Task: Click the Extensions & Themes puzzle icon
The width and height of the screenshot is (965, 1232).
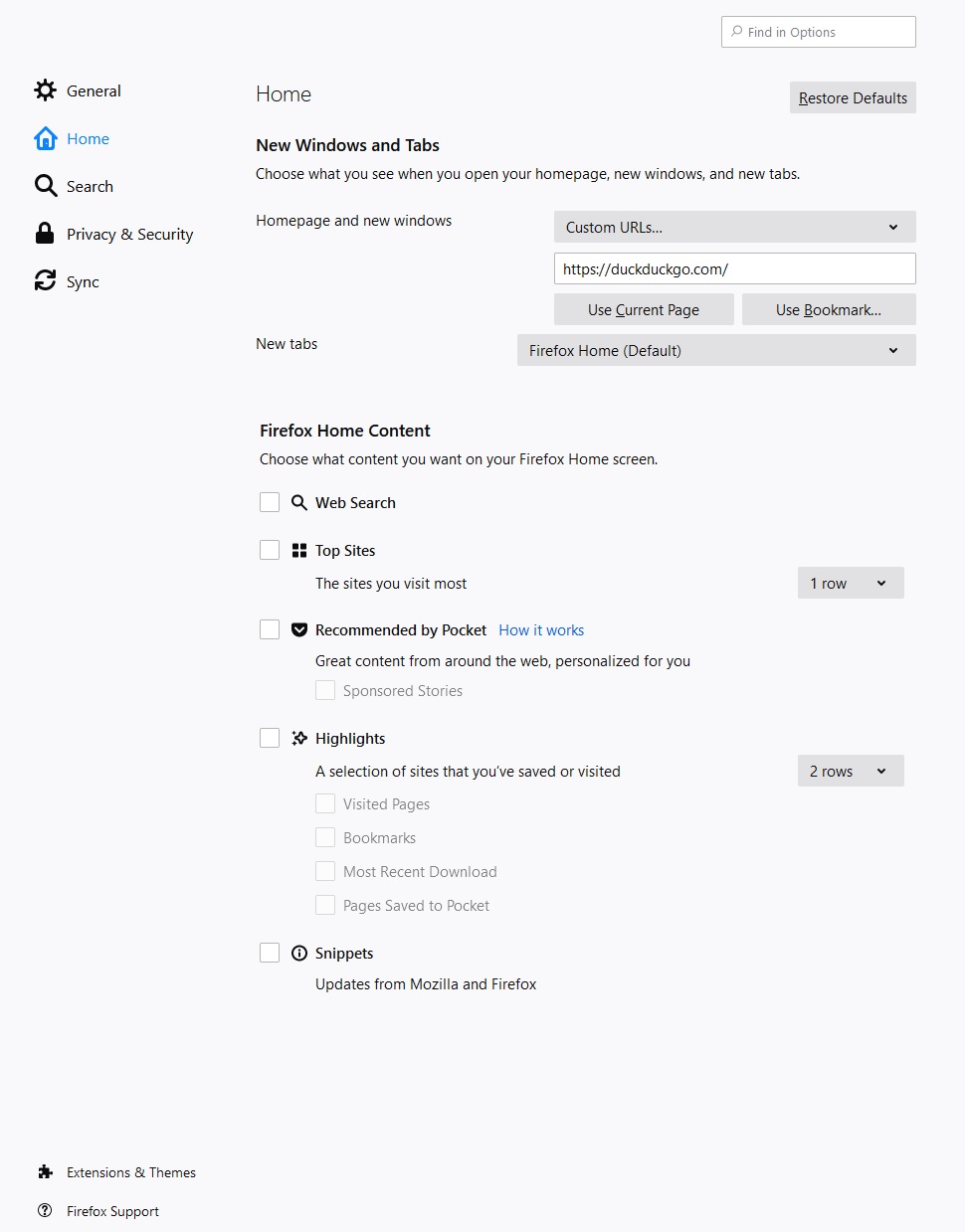Action: click(x=45, y=1172)
